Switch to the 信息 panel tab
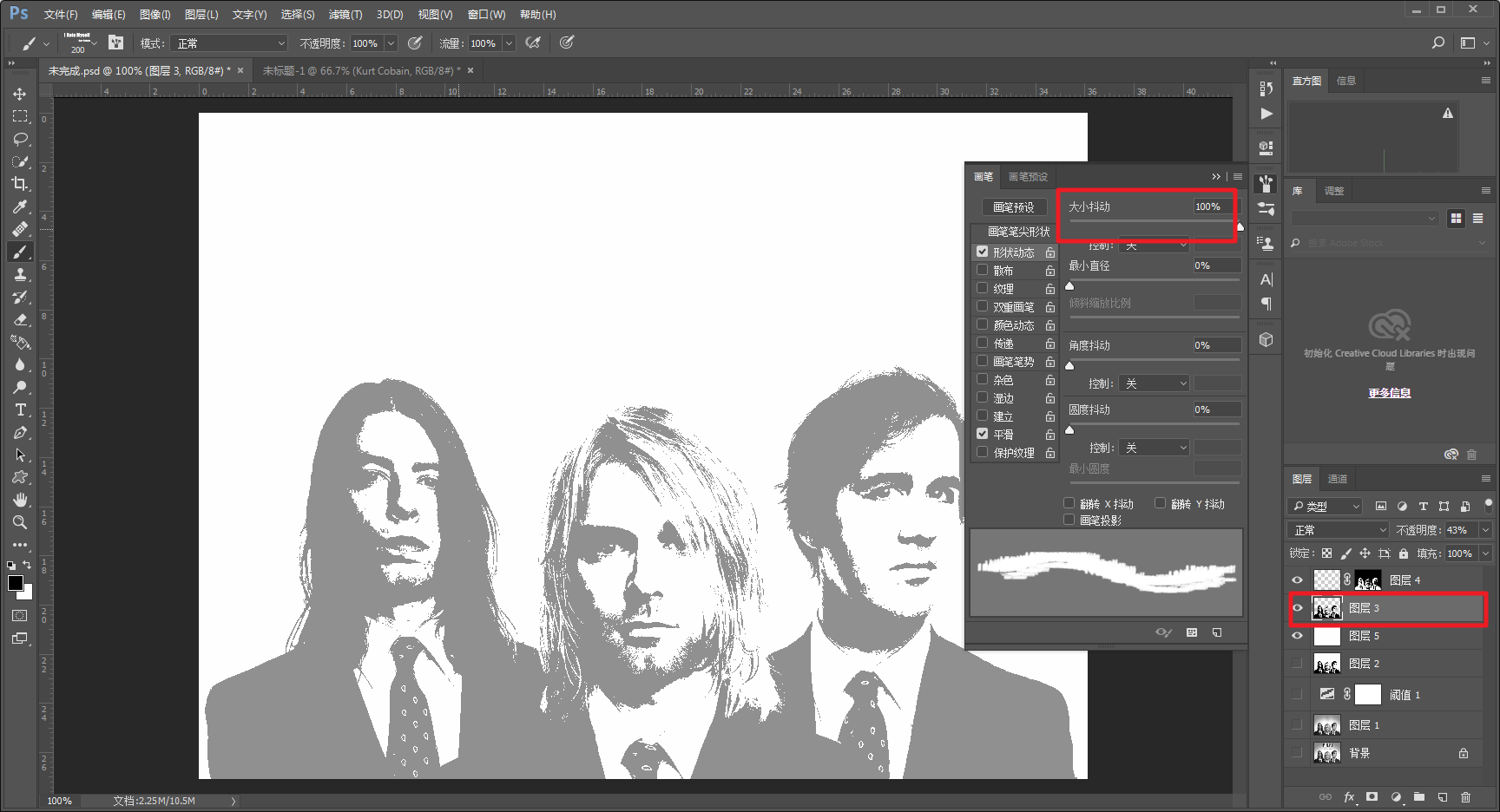Screen dimensions: 1500x812 tap(1346, 81)
